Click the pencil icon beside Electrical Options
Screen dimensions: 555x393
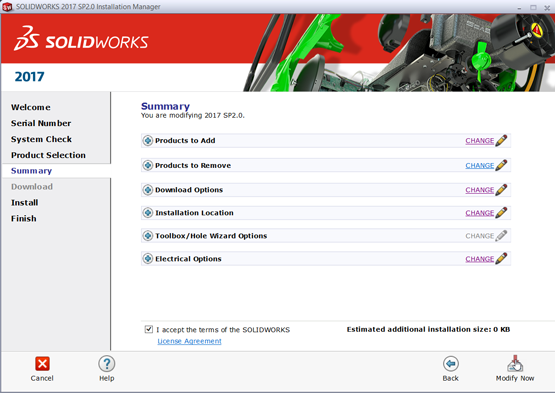(501, 259)
